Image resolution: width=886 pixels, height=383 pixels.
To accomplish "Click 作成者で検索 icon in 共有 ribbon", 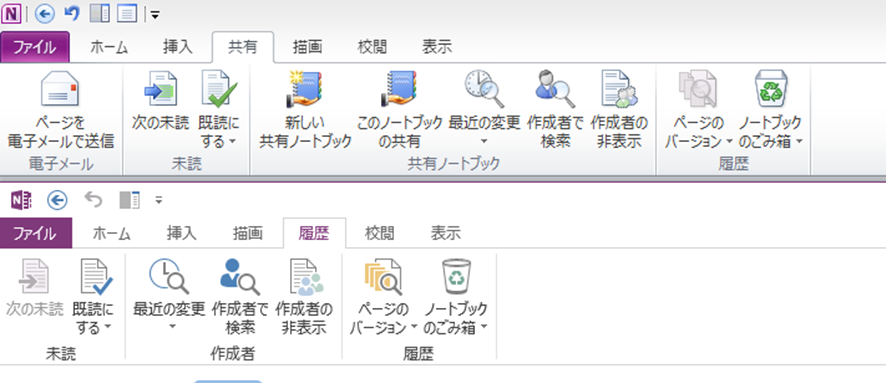I will pos(555,89).
